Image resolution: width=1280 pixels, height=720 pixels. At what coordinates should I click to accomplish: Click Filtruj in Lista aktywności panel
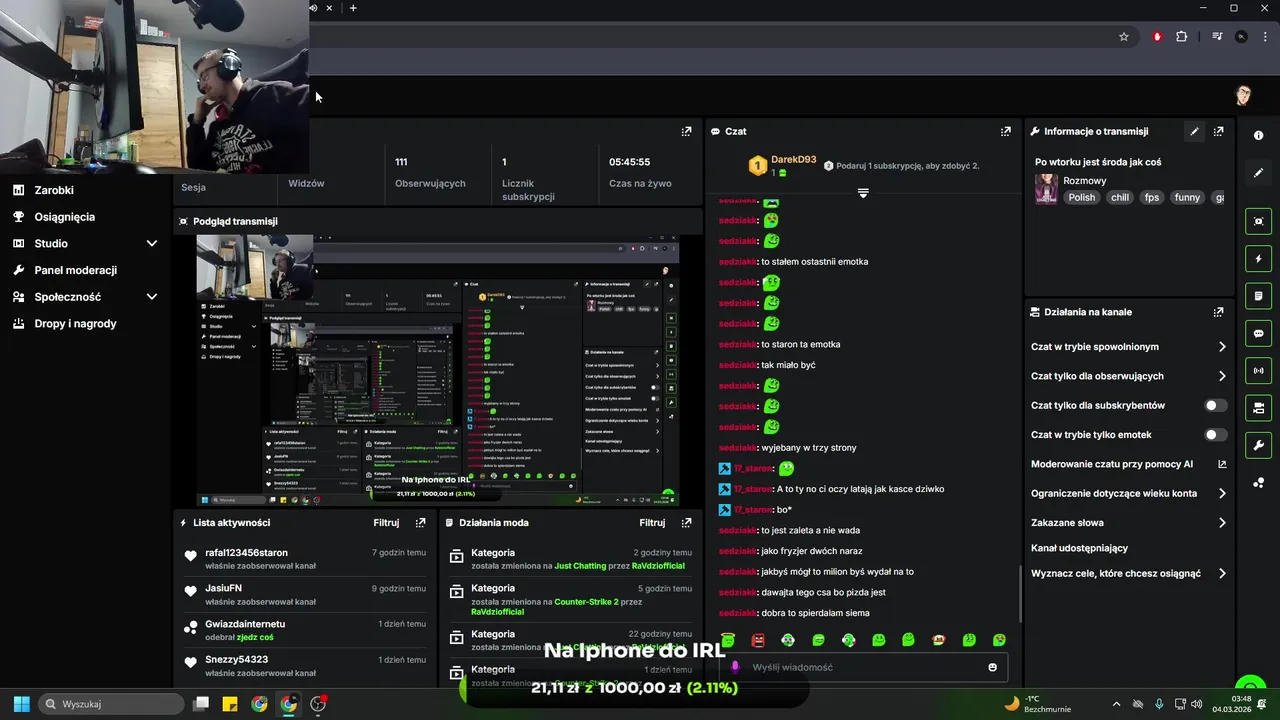coord(386,522)
